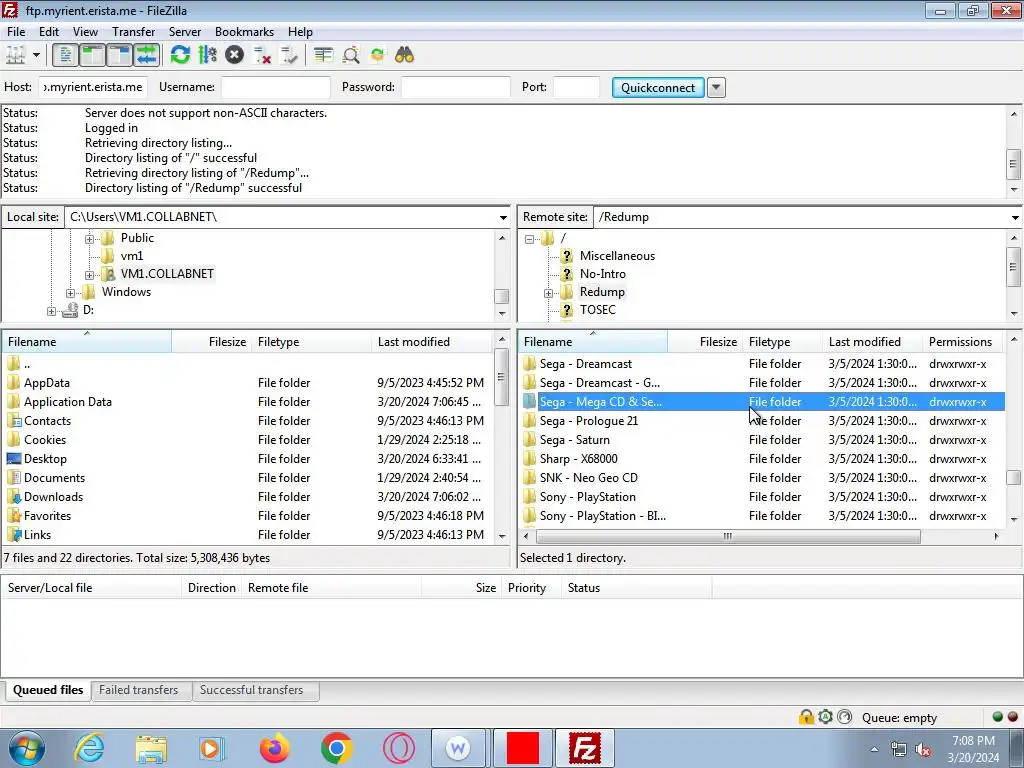This screenshot has height=768, width=1024.
Task: Refresh file and folder lists
Action: [180, 56]
